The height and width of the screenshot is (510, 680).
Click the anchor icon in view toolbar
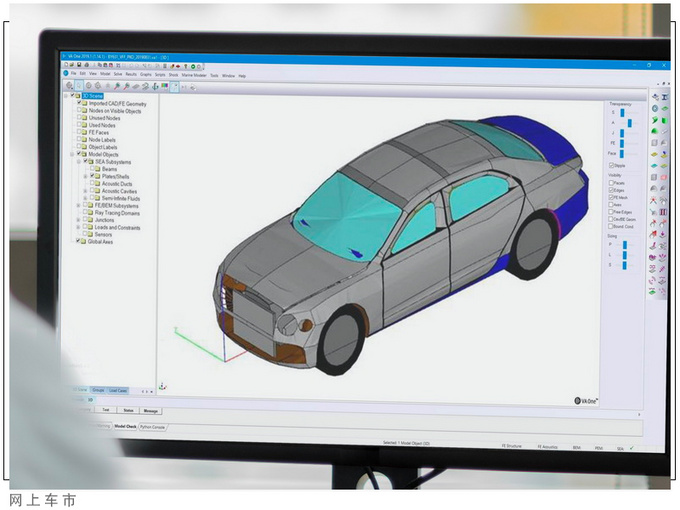click(x=152, y=87)
